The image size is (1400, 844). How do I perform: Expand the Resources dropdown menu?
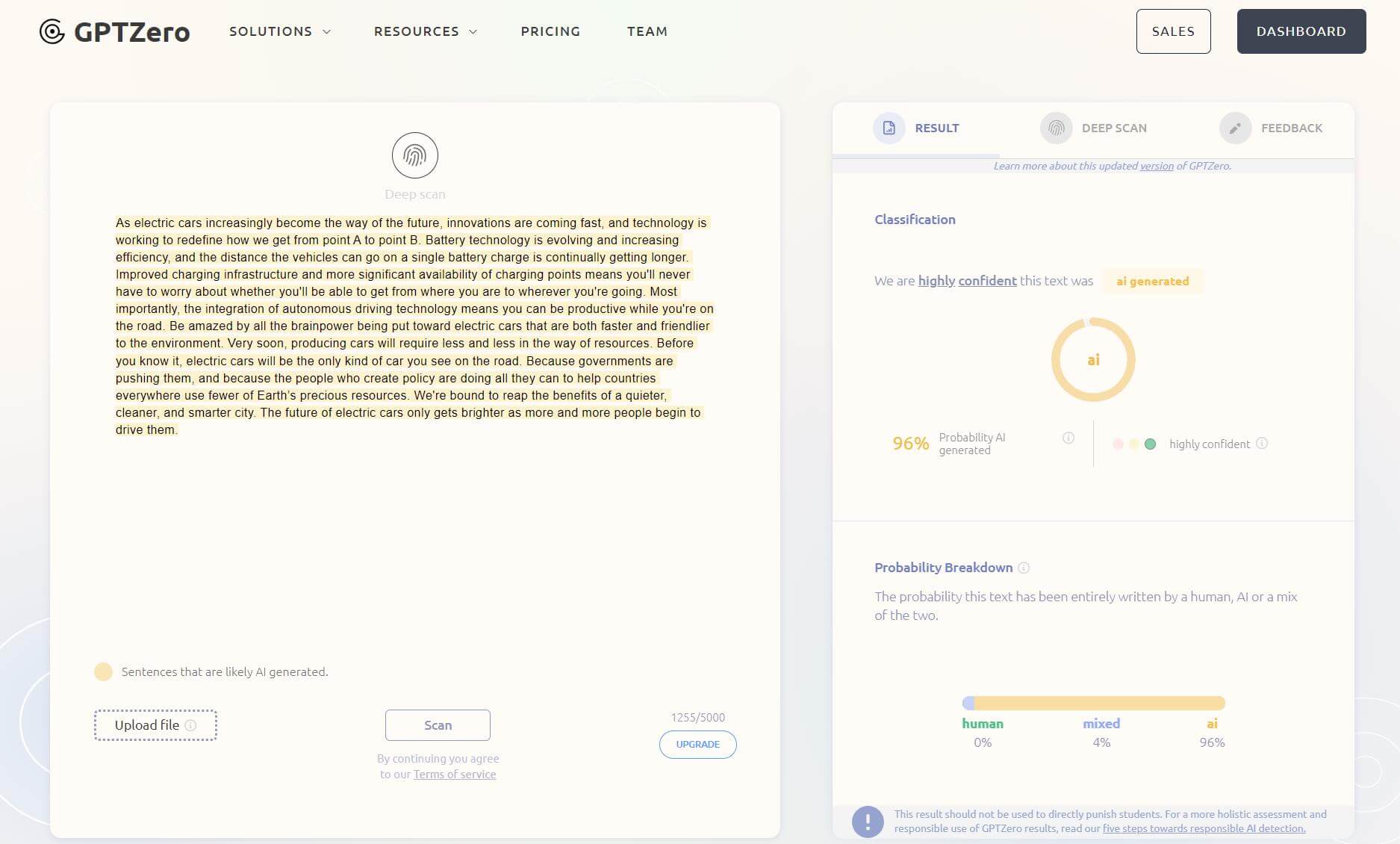tap(426, 31)
